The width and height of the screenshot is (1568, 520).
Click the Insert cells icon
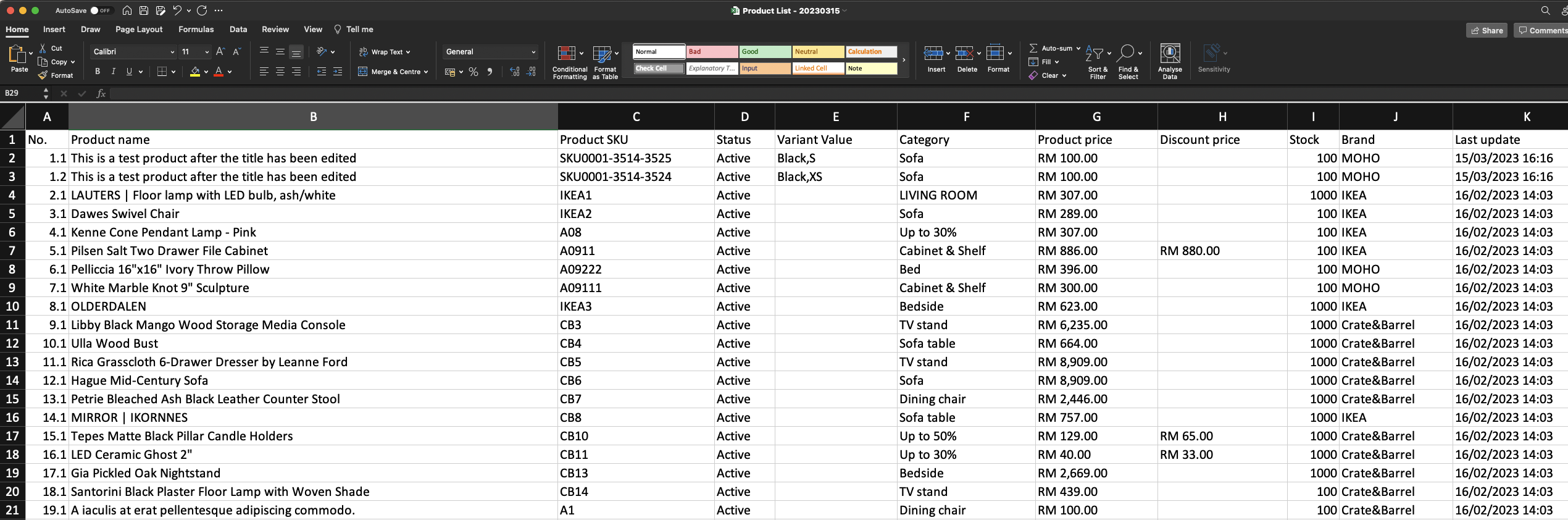click(x=933, y=54)
